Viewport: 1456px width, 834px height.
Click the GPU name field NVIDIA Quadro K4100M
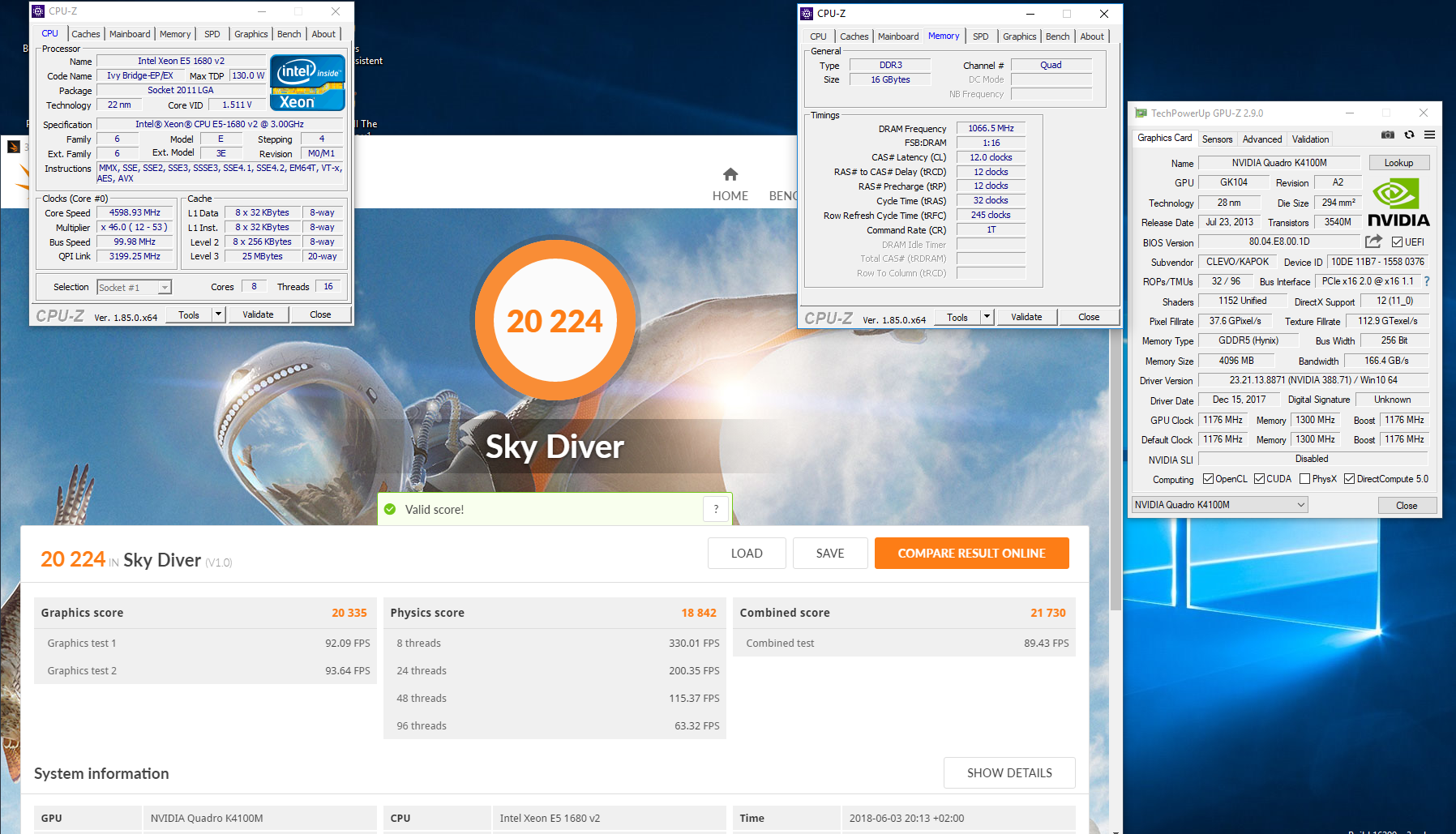pos(1279,163)
